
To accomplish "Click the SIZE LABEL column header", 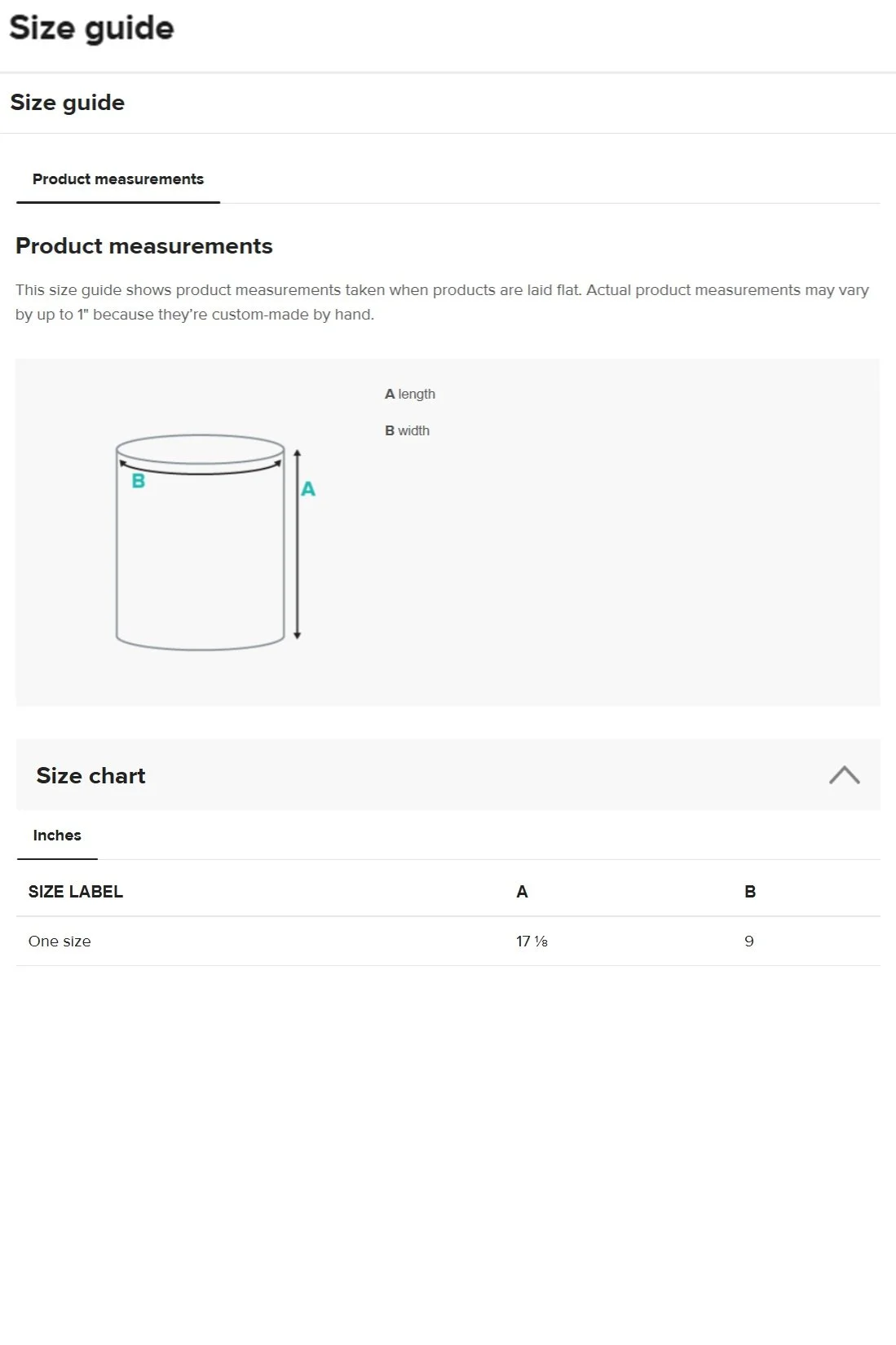I will tap(76, 892).
